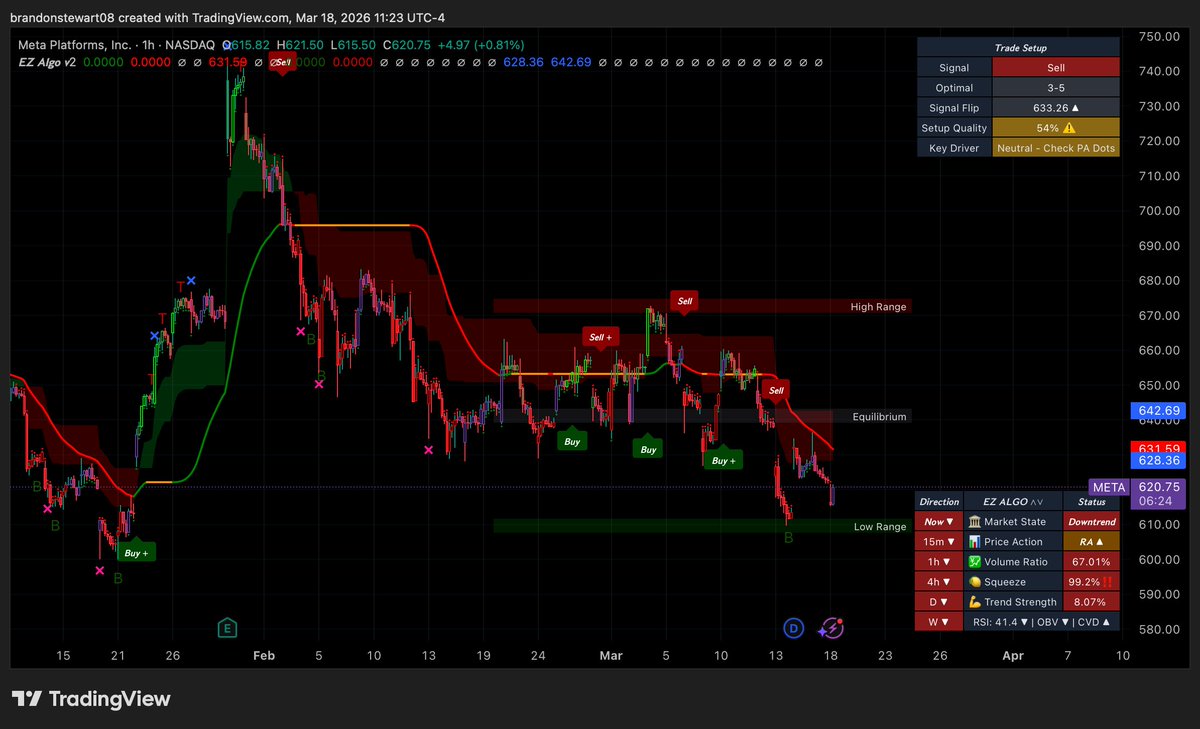The width and height of the screenshot is (1200, 729).
Task: Click the Optimal value '3-5'
Action: [1056, 88]
